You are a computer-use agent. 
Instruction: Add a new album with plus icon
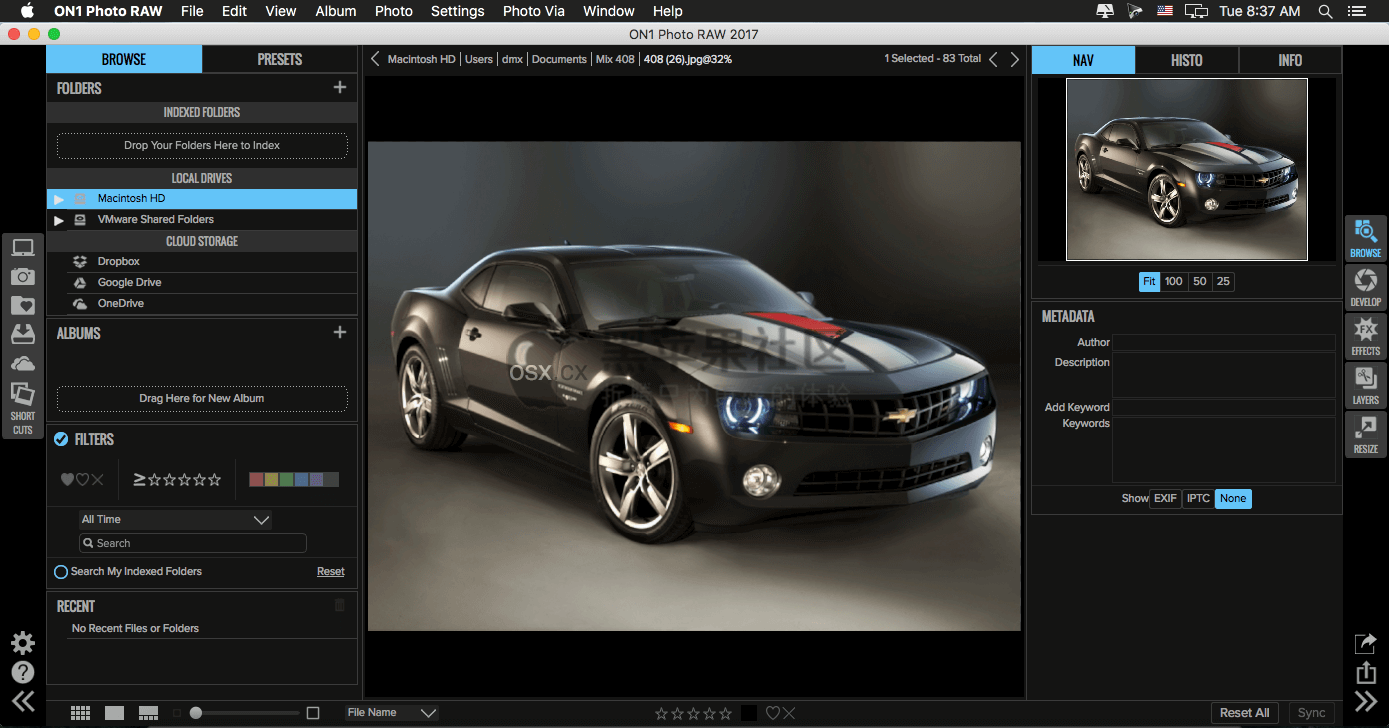(x=340, y=332)
